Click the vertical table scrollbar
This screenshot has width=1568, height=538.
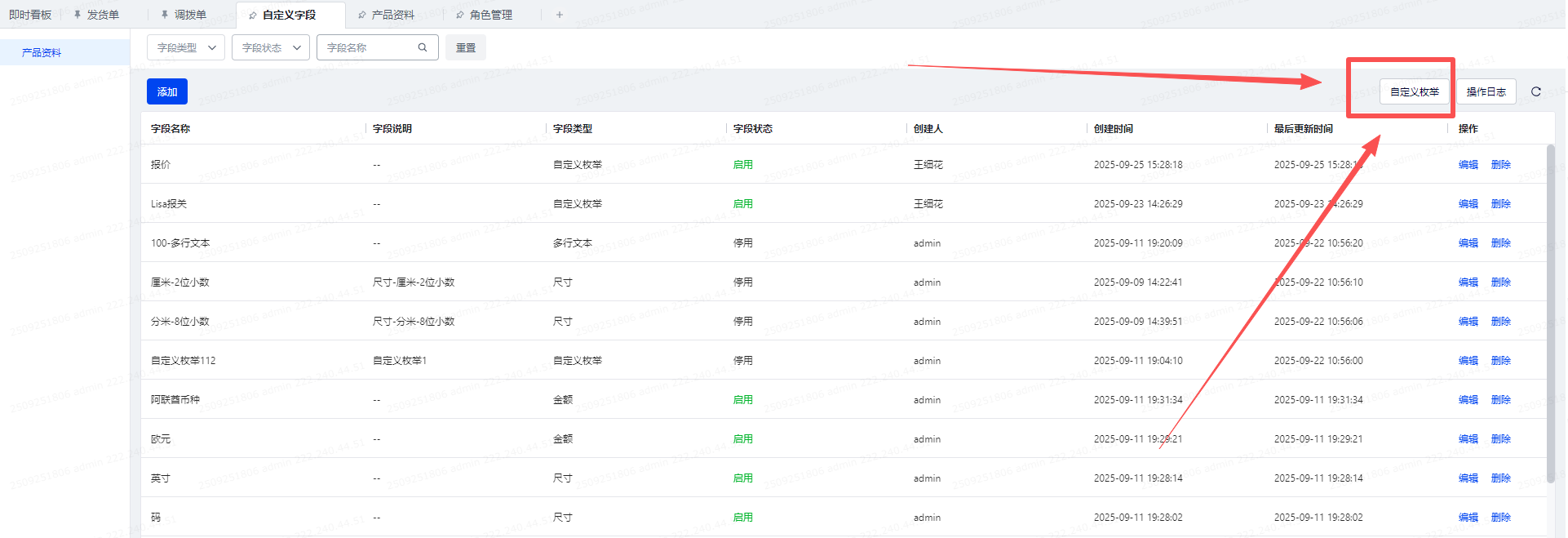[x=1550, y=313]
